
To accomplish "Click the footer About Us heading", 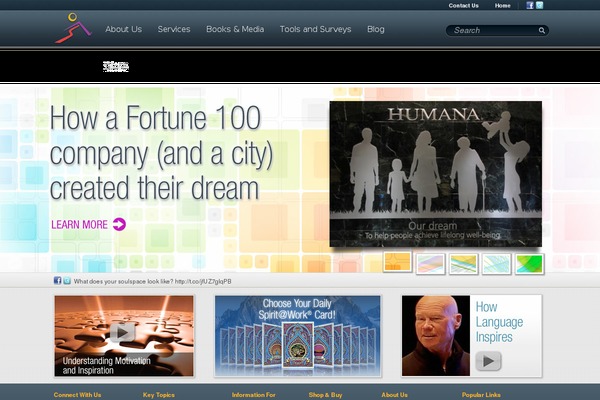I will (394, 395).
